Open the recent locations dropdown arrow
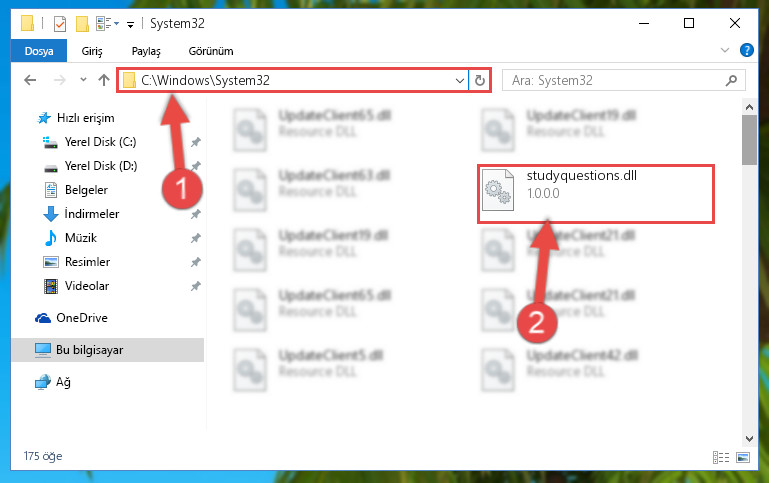 click(x=83, y=79)
